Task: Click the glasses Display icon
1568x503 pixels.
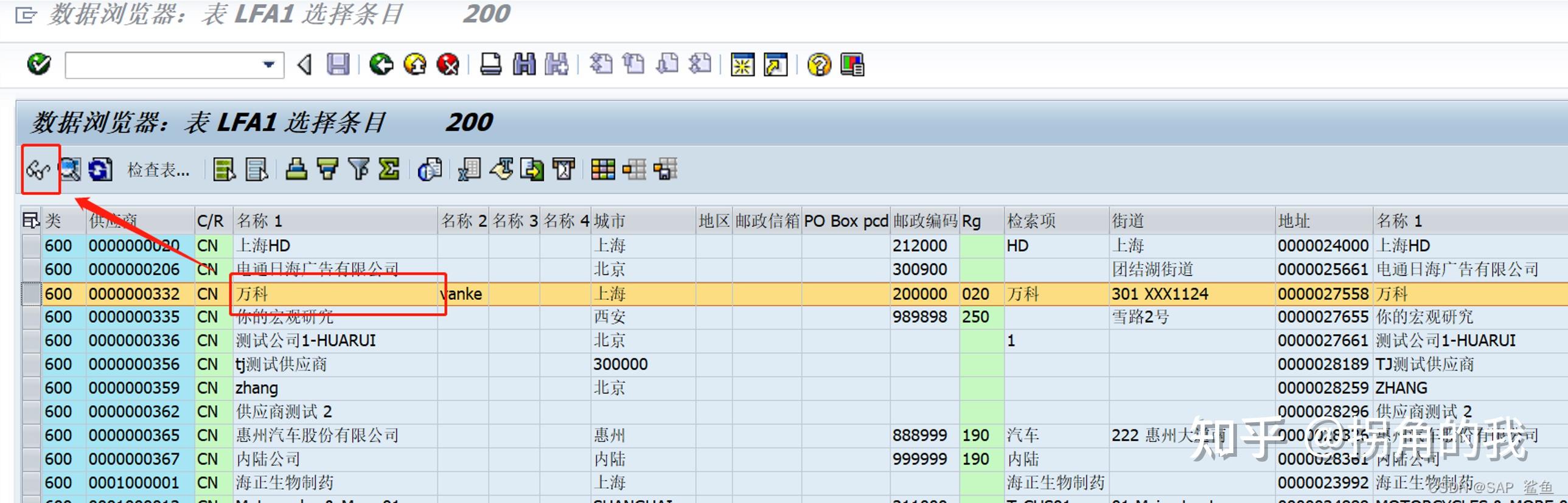Action: [38, 170]
